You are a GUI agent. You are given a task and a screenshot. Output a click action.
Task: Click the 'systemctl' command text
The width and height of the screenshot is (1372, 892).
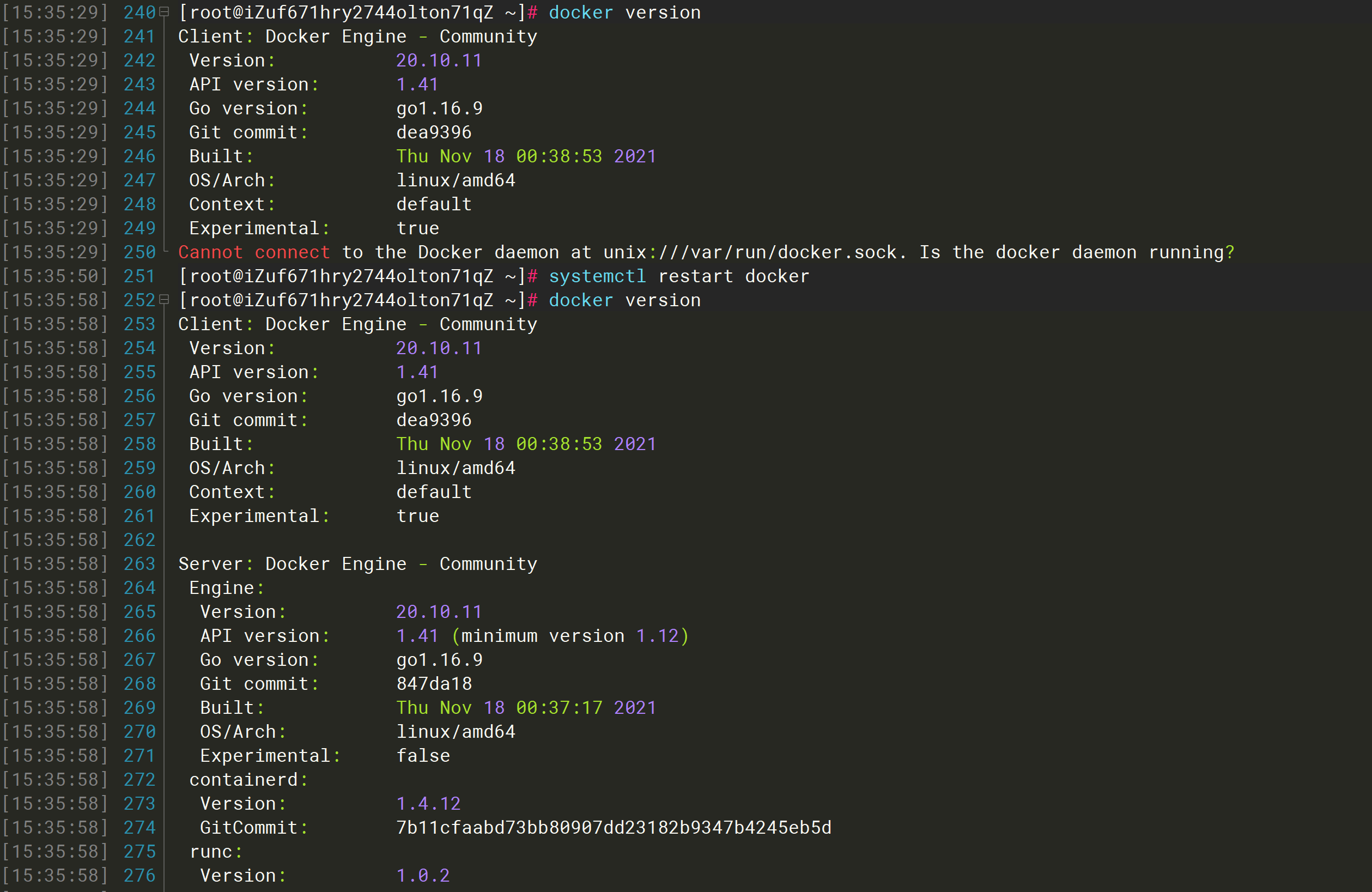pos(597,276)
